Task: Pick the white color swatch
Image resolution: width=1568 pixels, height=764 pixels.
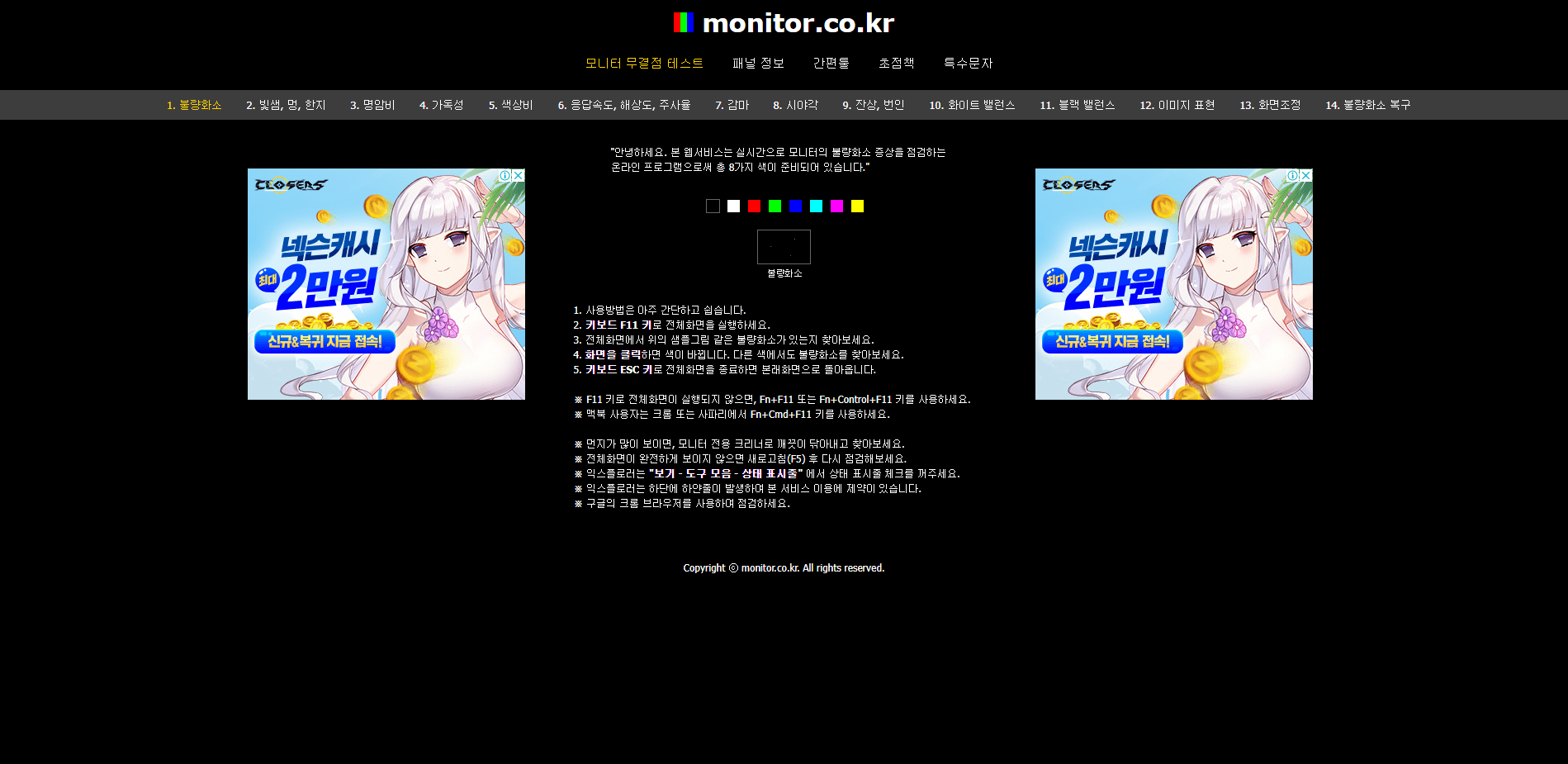Action: [x=733, y=206]
